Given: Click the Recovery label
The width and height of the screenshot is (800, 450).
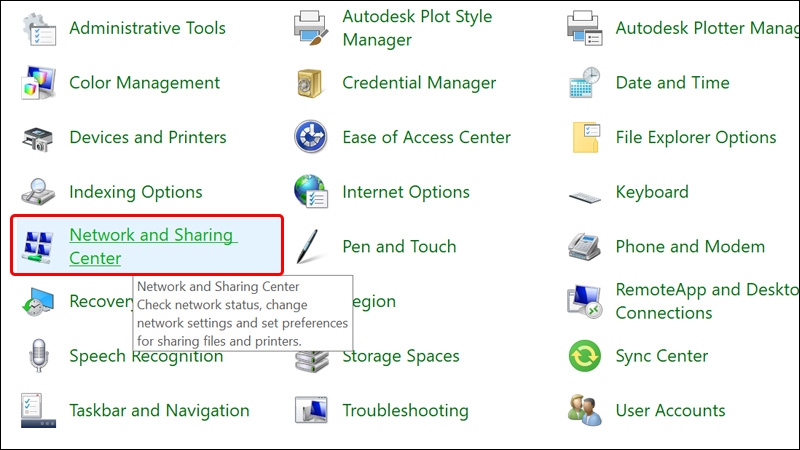Looking at the screenshot, I should [x=101, y=302].
